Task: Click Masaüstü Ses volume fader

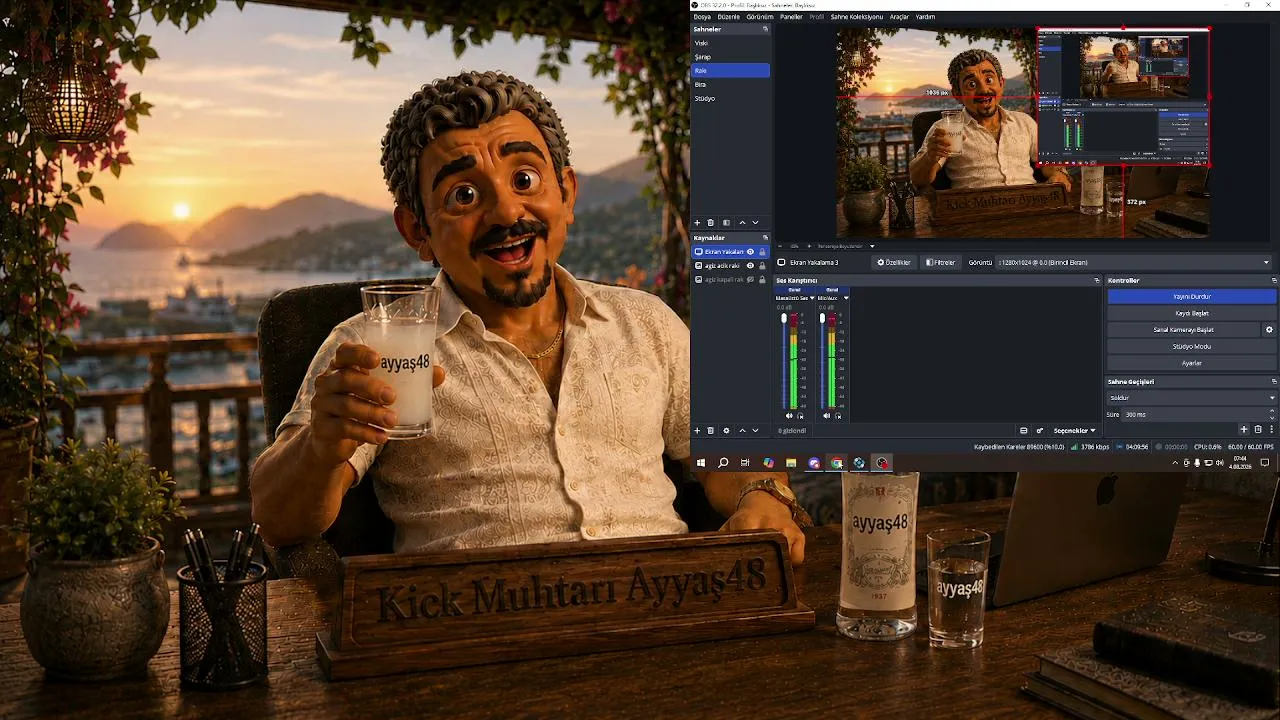Action: point(784,318)
